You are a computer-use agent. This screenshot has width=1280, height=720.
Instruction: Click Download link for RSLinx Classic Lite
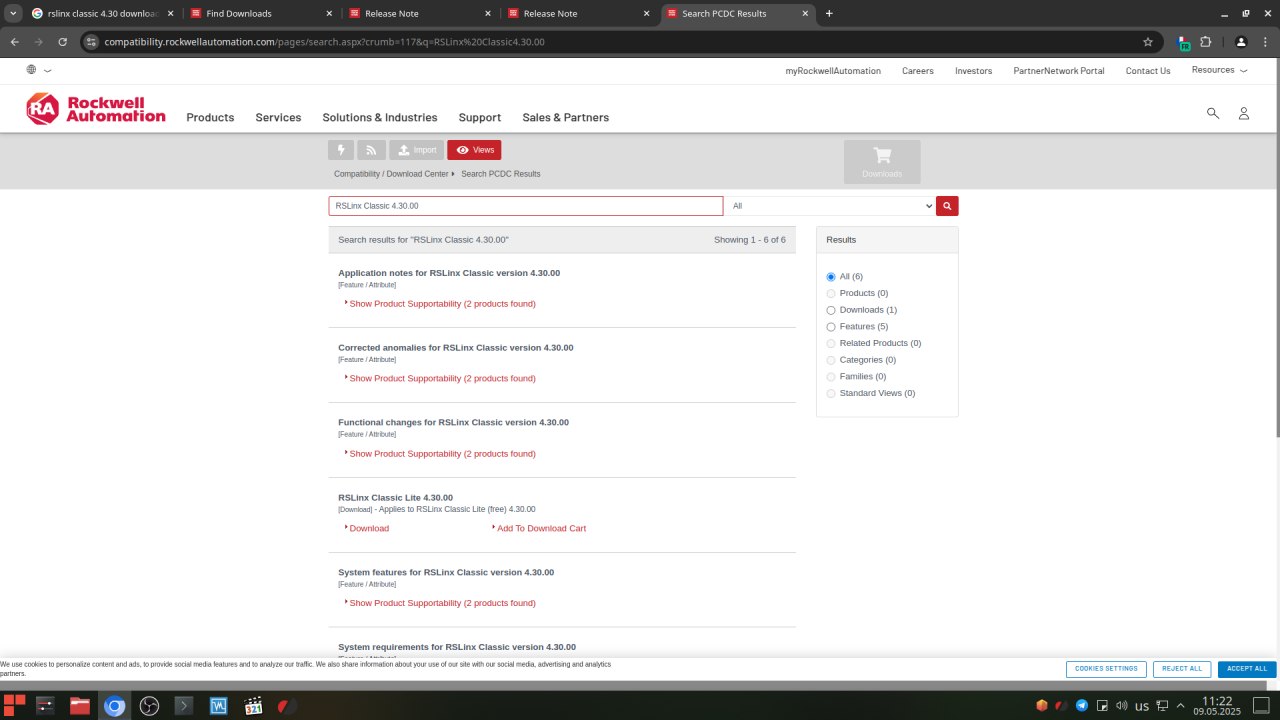367,529
